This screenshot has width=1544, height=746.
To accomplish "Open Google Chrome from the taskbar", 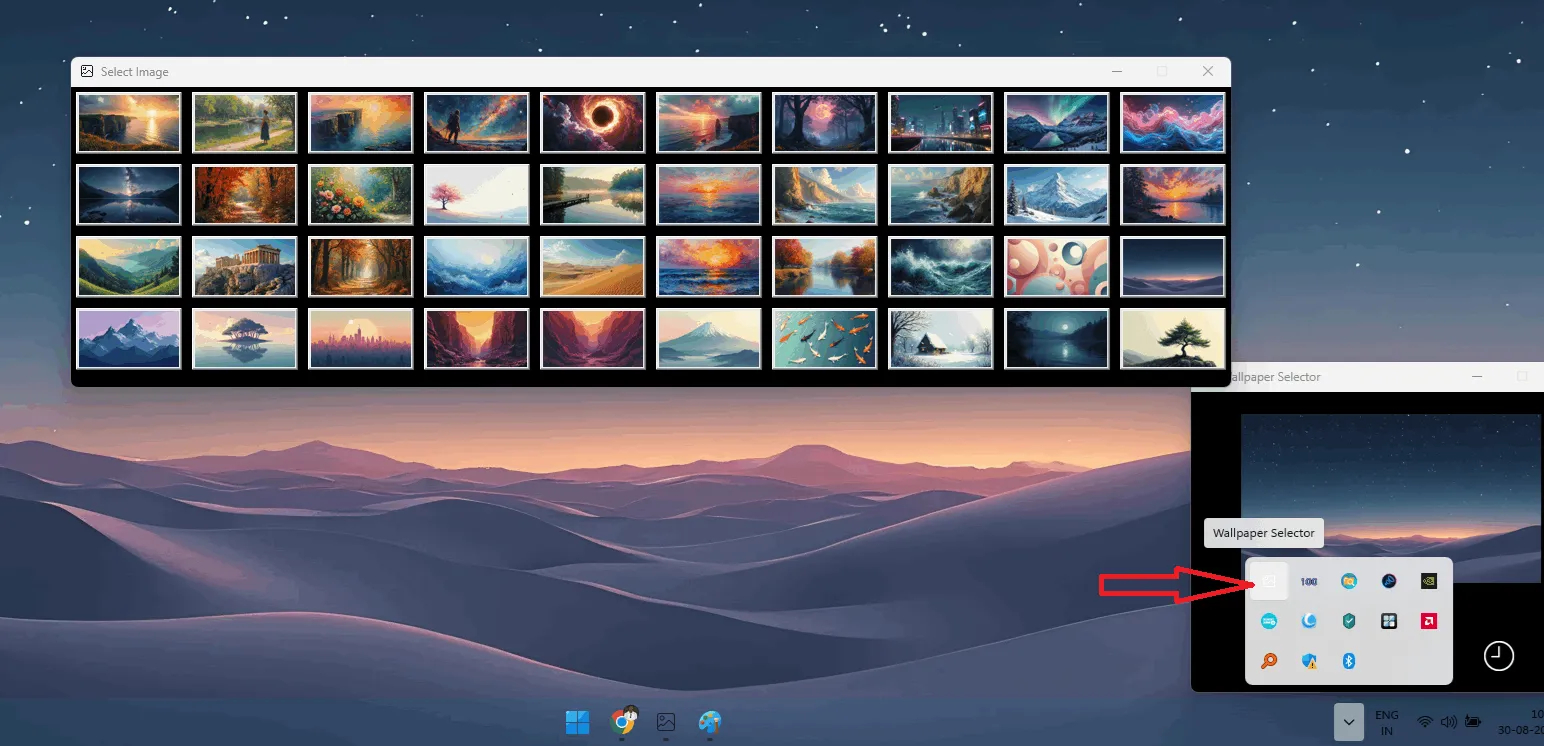I will (624, 722).
